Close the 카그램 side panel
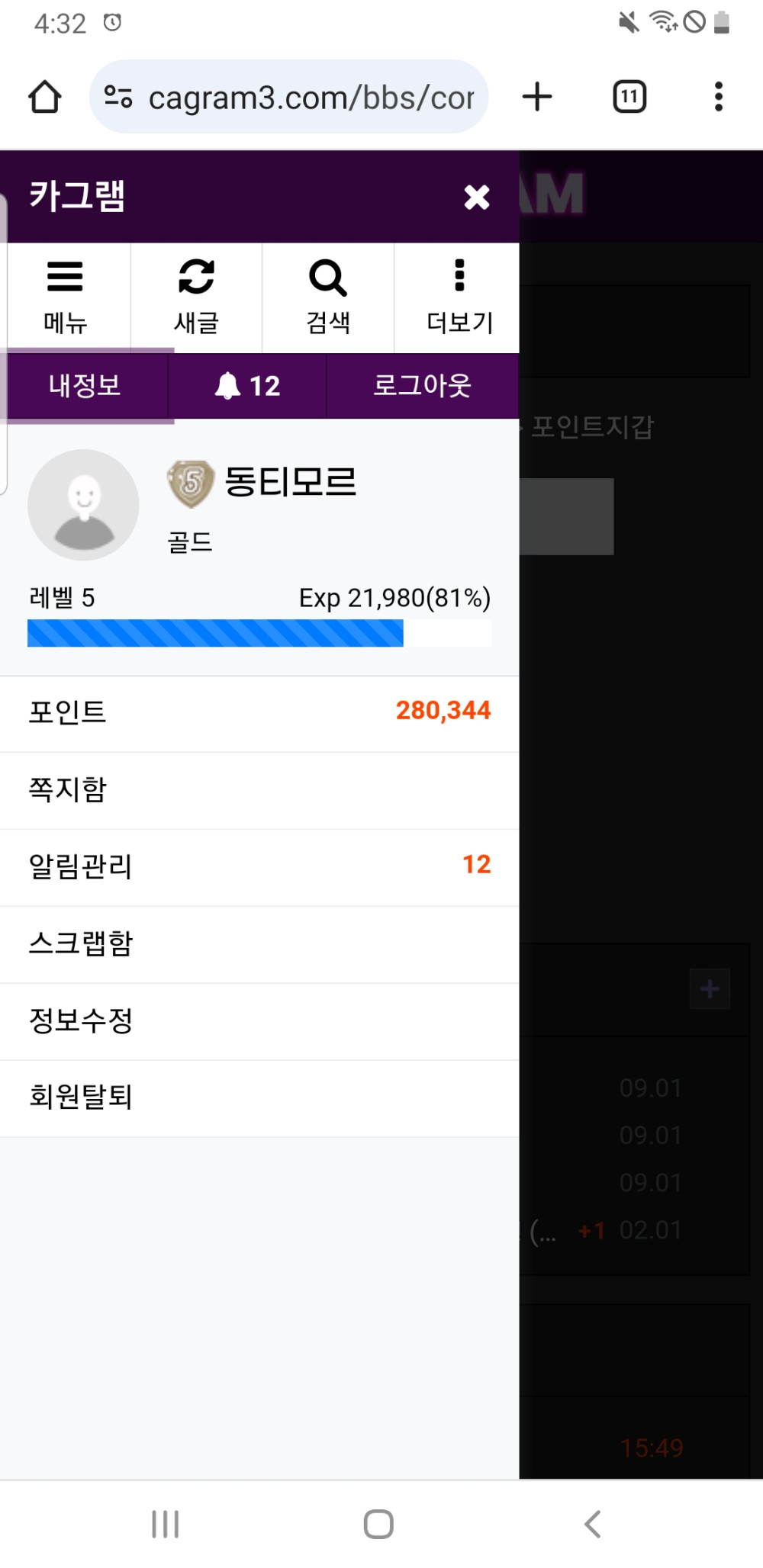The height and width of the screenshot is (1568, 763). click(477, 198)
